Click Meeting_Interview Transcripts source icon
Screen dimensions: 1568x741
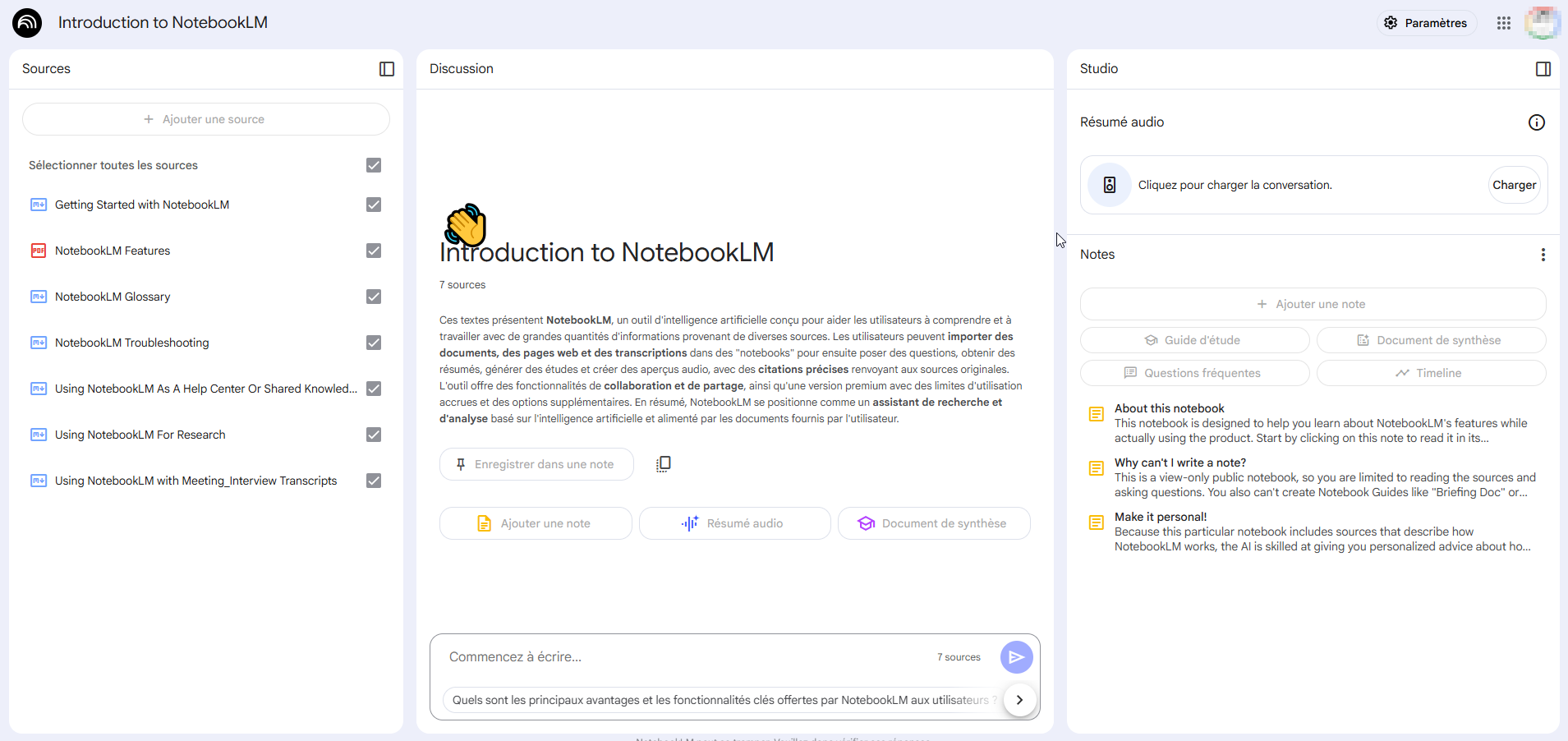(39, 481)
